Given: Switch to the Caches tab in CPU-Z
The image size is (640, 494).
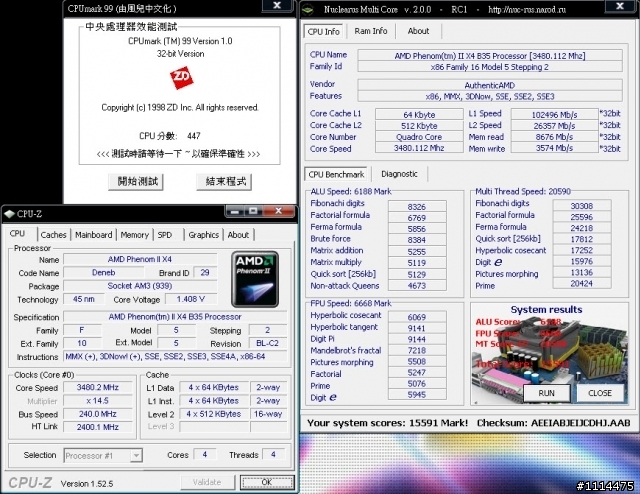Looking at the screenshot, I should tap(53, 235).
